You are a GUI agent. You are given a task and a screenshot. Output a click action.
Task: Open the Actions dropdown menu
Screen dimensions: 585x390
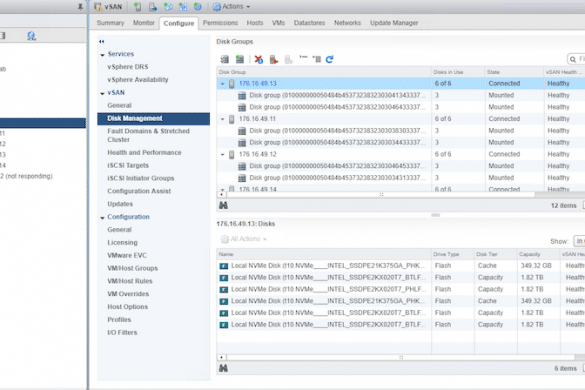(231, 6)
